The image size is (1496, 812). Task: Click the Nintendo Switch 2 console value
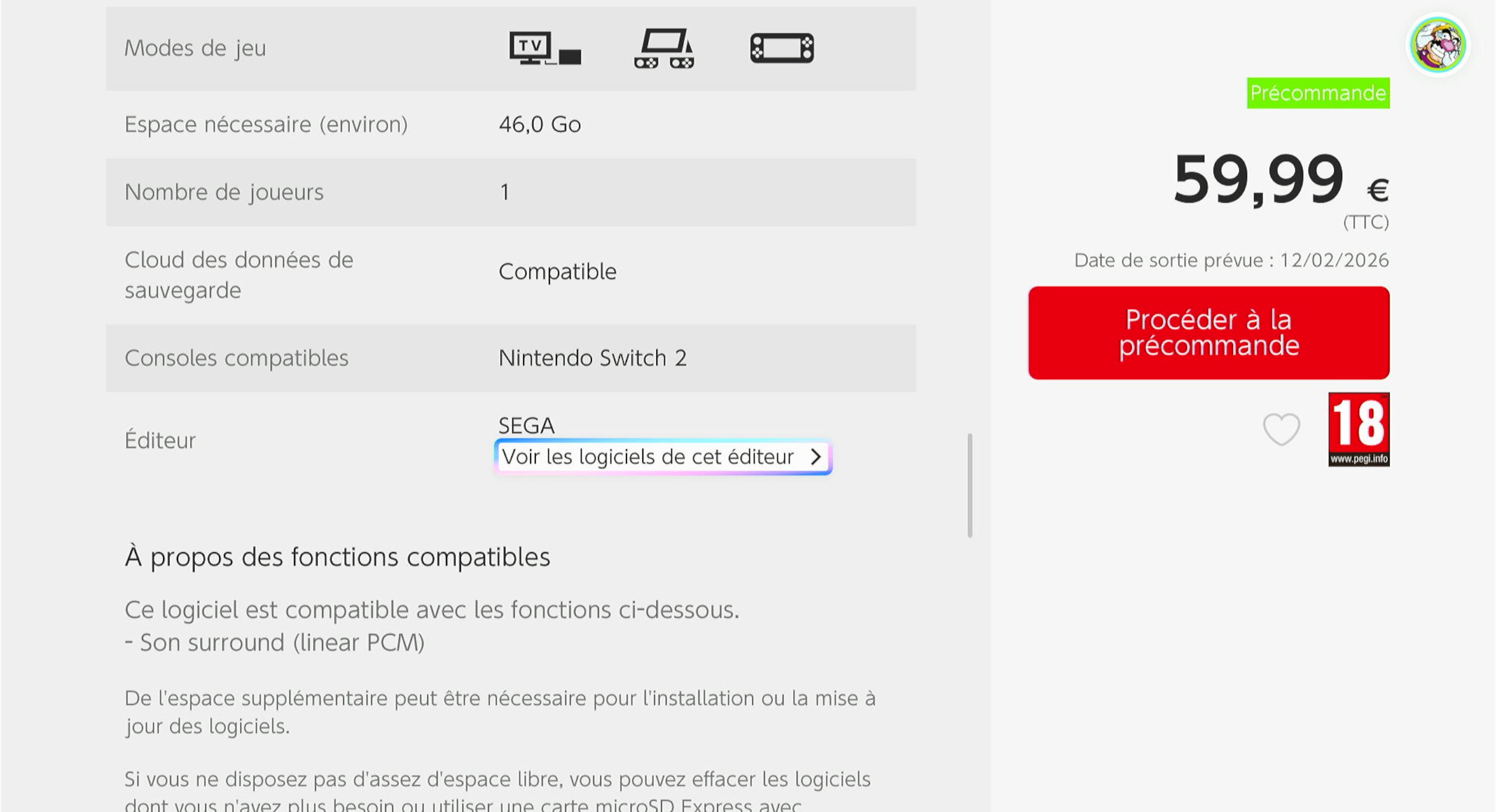coord(592,358)
